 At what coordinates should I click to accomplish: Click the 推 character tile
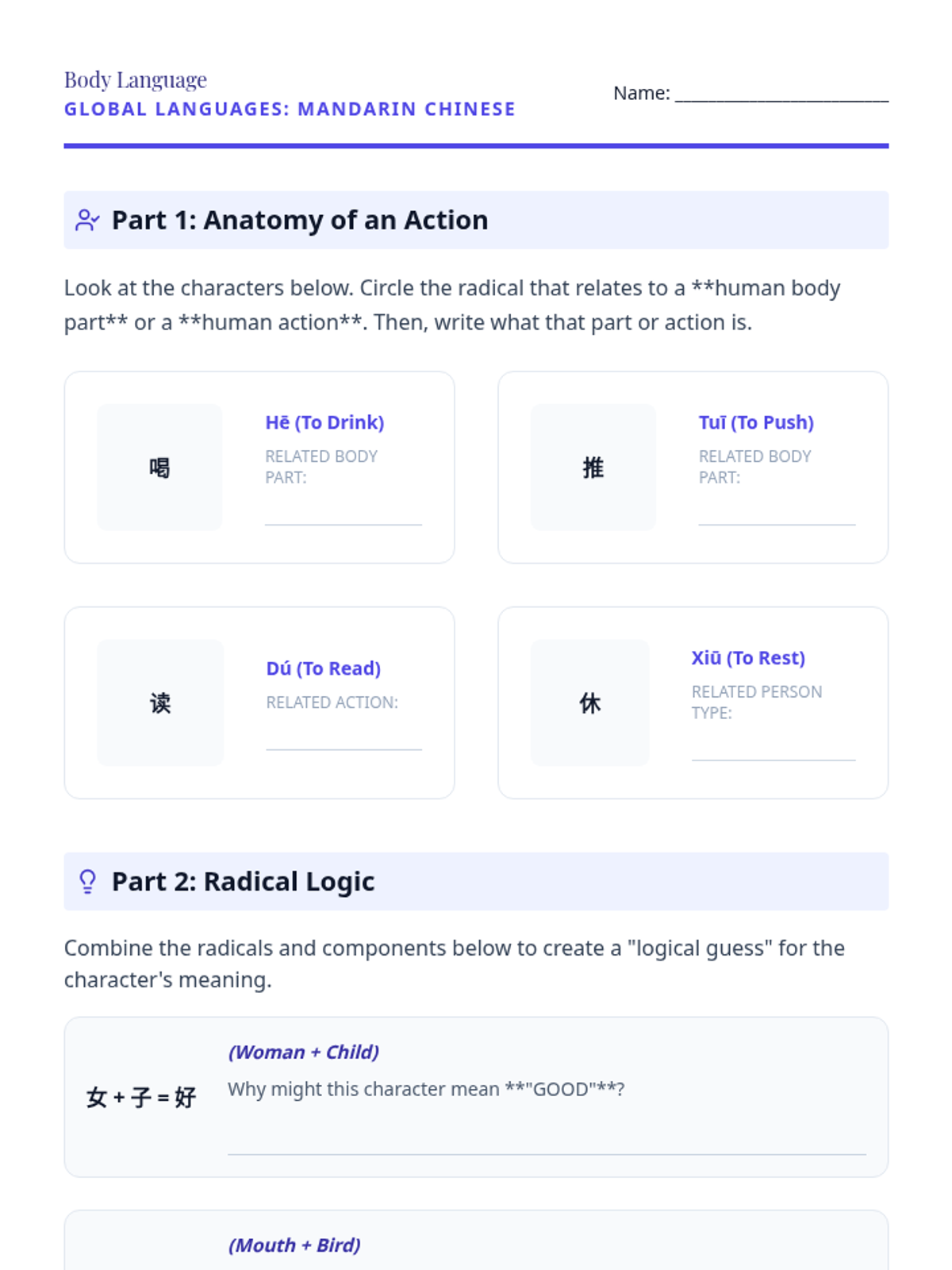593,468
